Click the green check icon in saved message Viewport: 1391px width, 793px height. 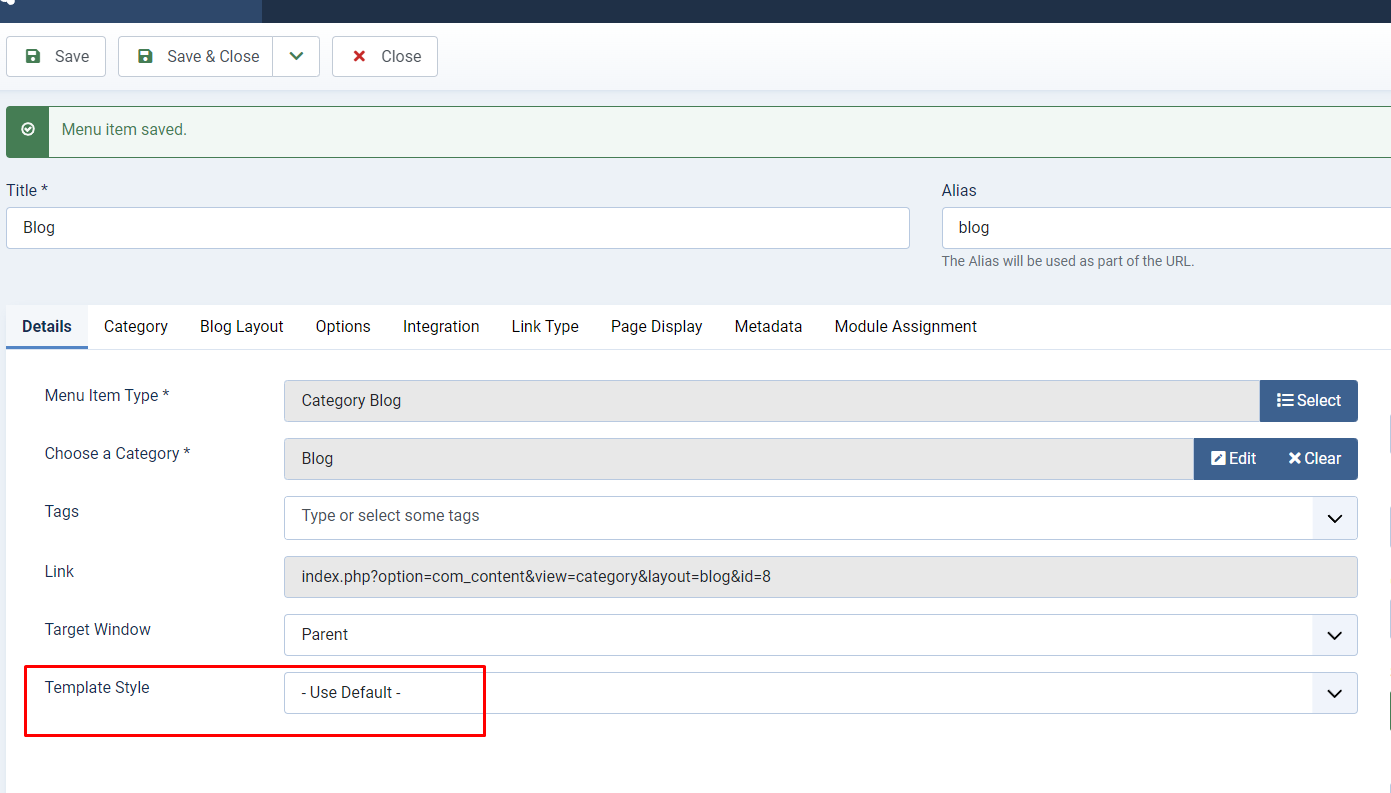(28, 130)
